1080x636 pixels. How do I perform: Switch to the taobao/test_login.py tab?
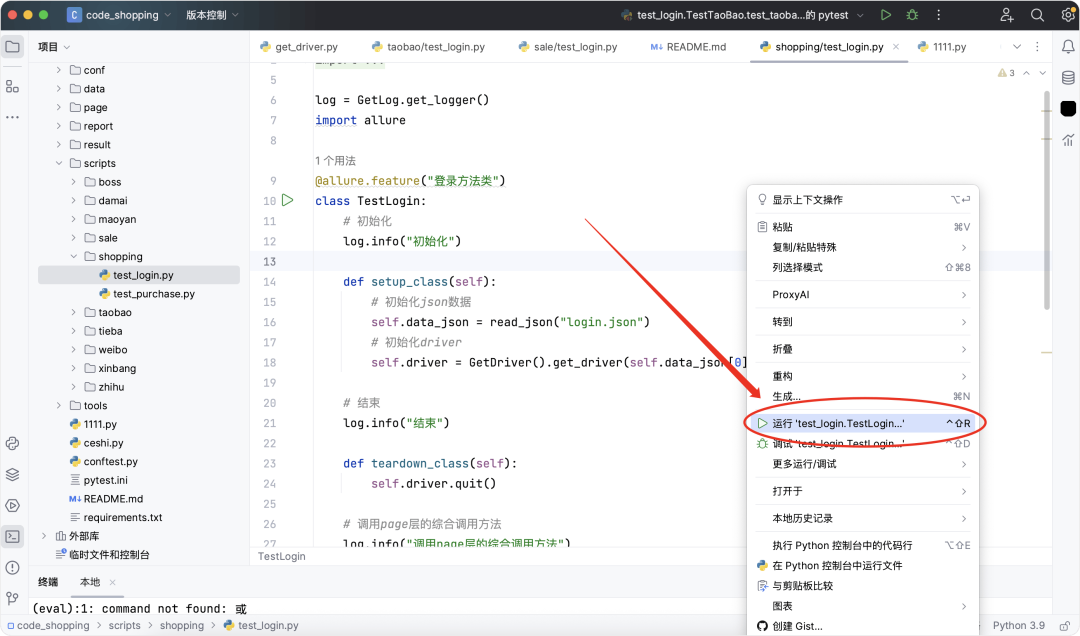[428, 47]
